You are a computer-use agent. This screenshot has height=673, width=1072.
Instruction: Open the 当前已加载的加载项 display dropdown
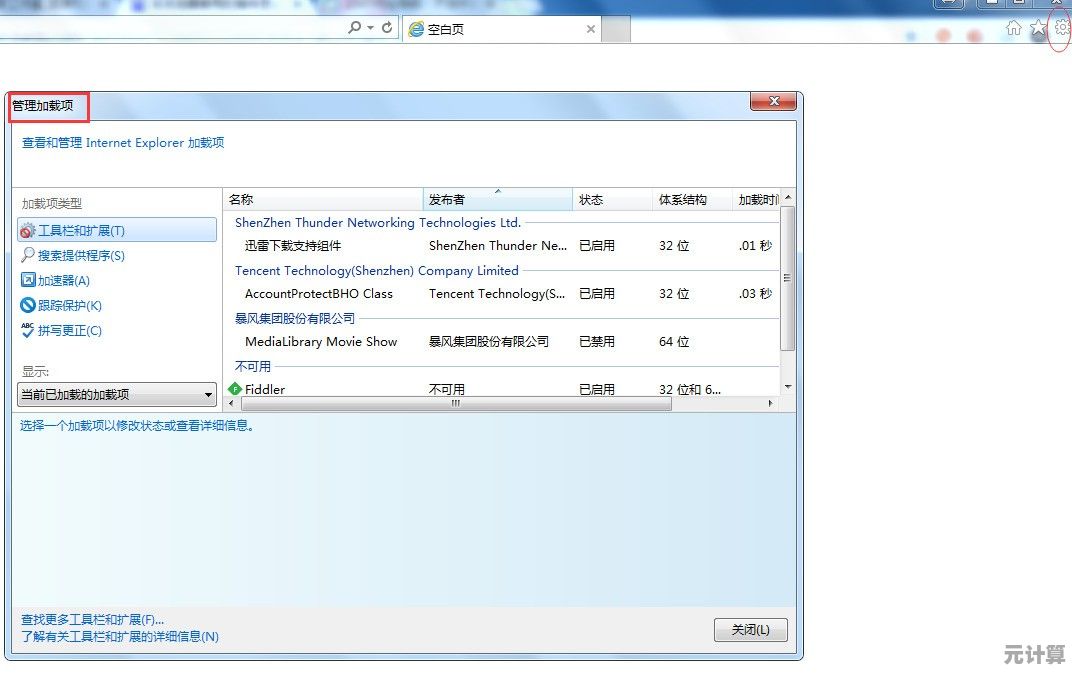point(117,395)
